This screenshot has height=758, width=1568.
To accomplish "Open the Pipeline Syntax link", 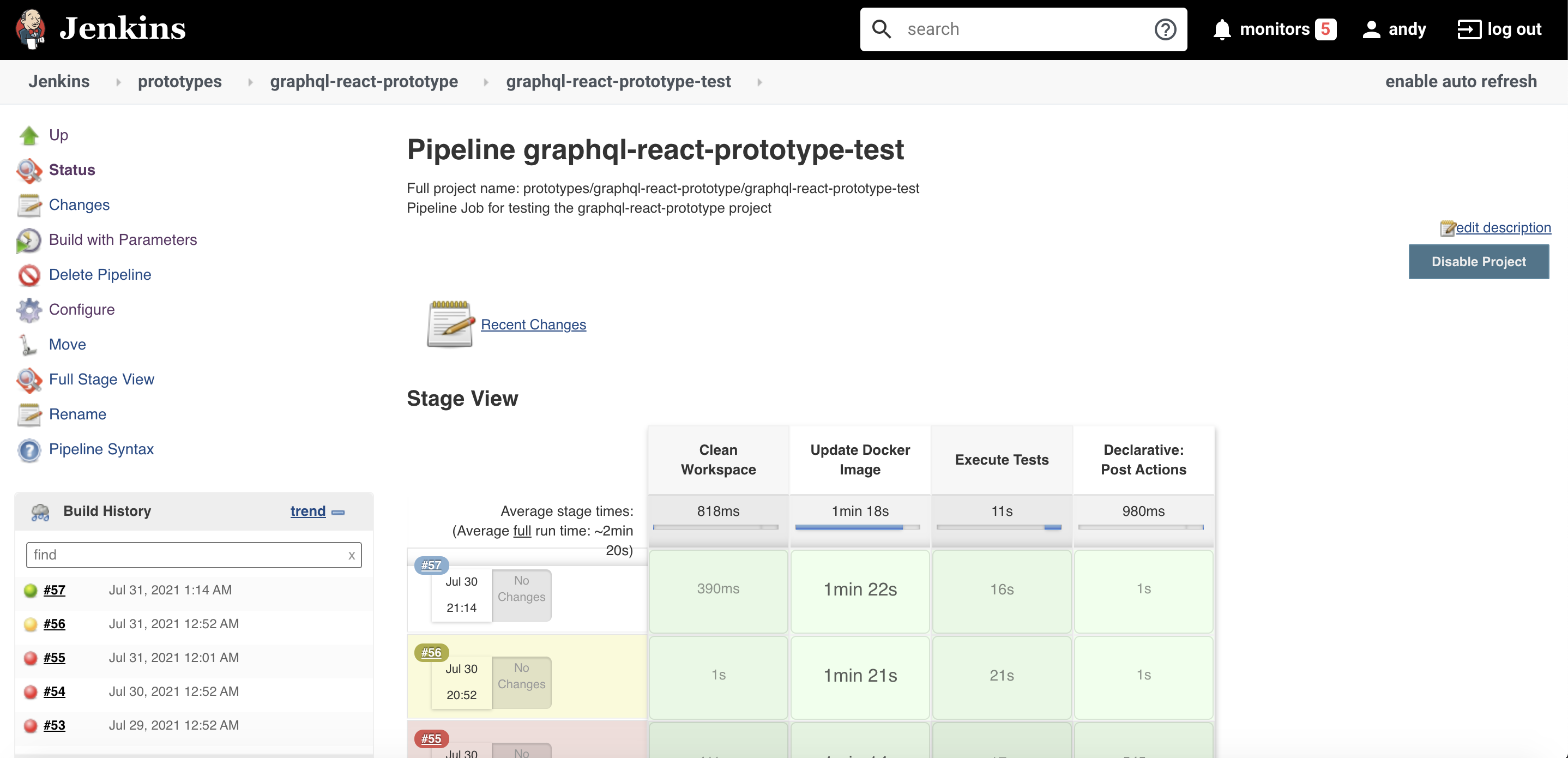I will pos(101,449).
